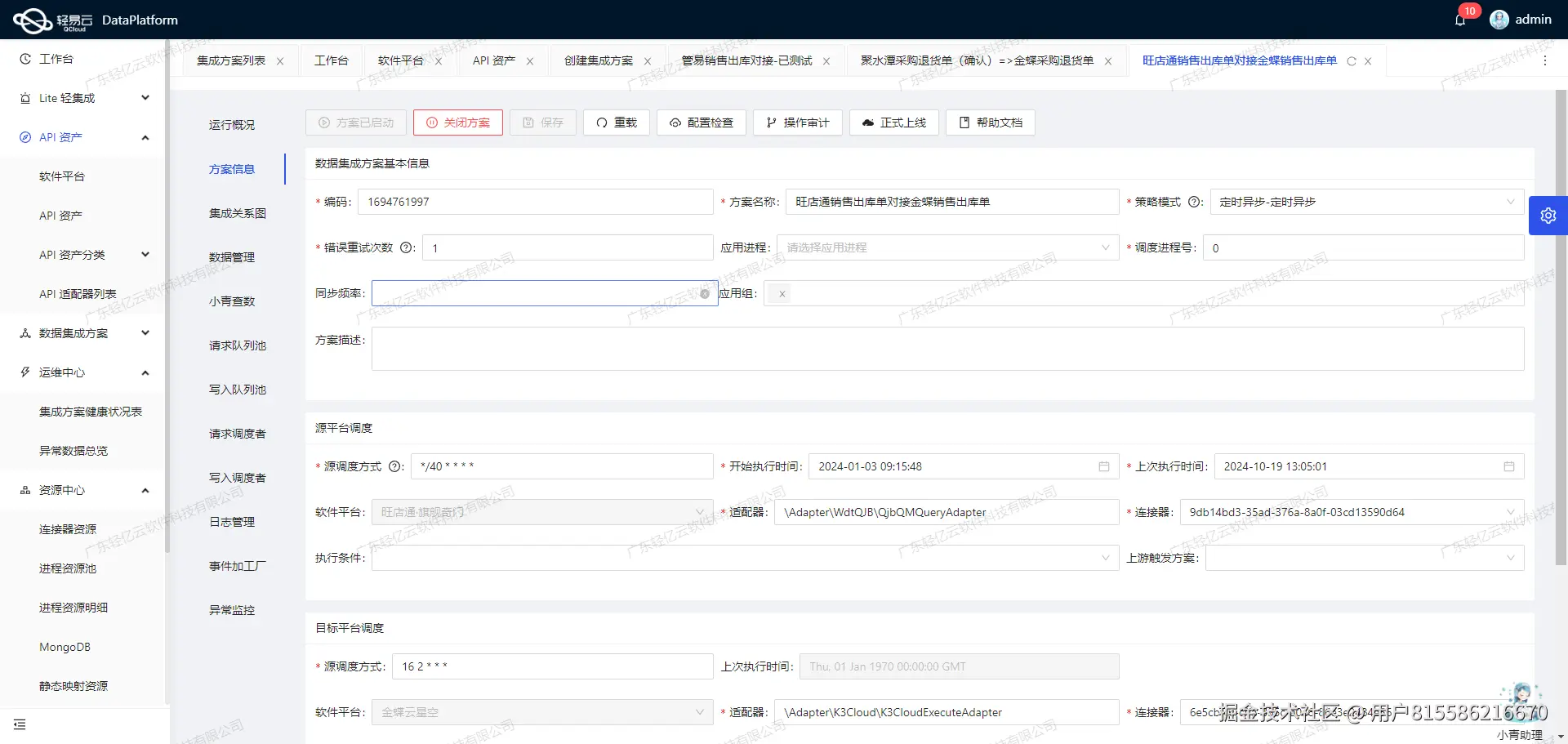The image size is (1568, 744).
Task: Collapse the API 资产 sidebar group
Action: pyautogui.click(x=145, y=137)
